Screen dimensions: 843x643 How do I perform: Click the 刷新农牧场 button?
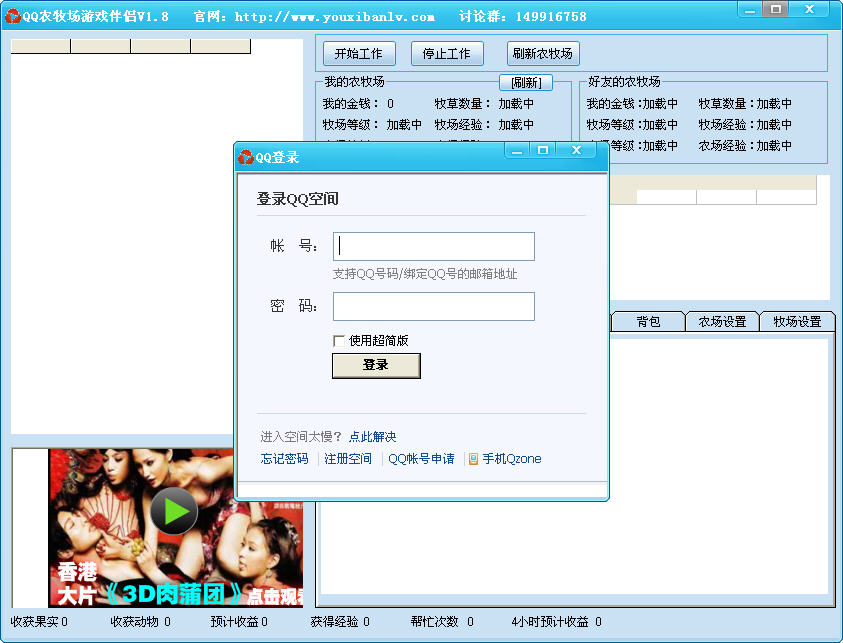coord(543,54)
